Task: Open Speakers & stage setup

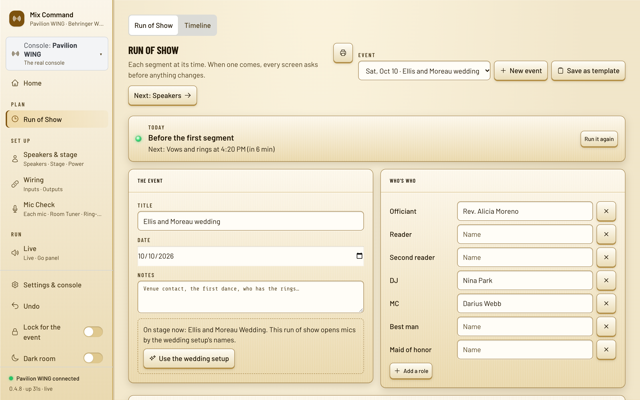Action: point(57,159)
